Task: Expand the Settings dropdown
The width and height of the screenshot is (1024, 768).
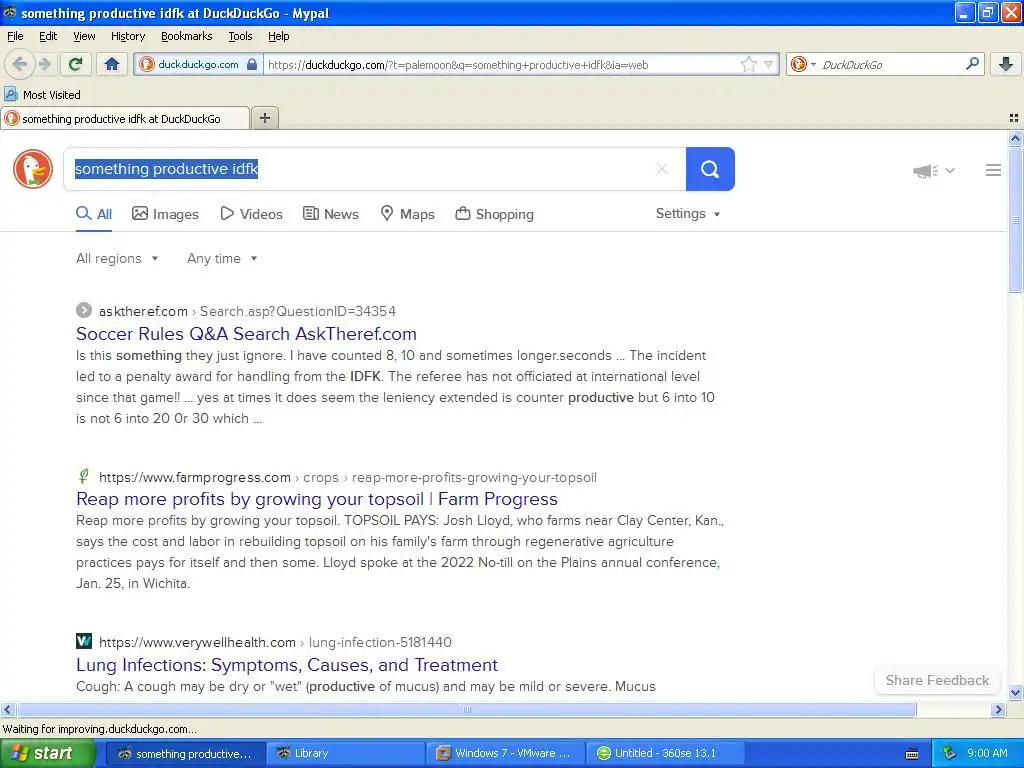Action: click(688, 214)
